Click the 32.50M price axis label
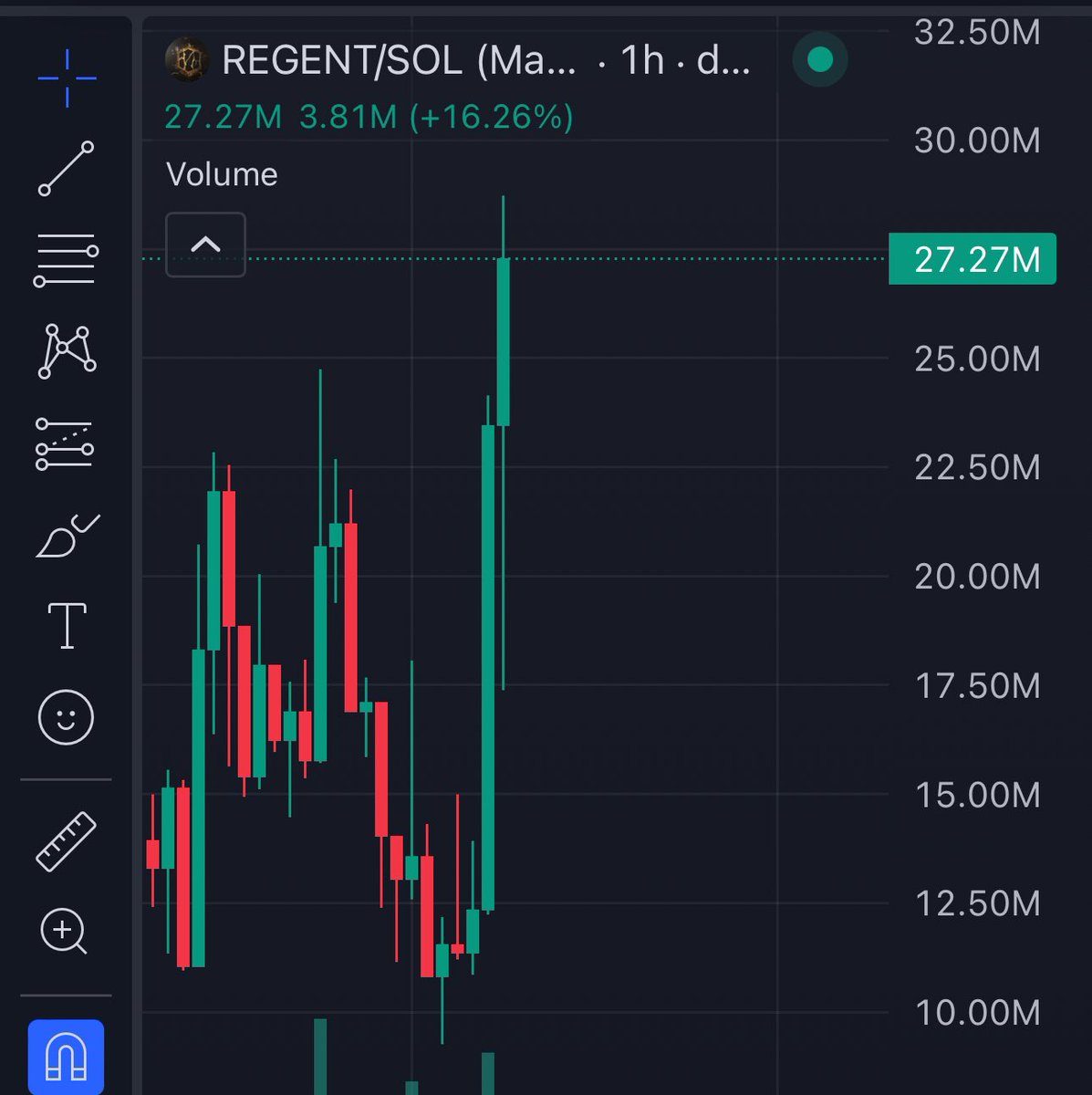Viewport: 1092px width, 1095px height. pos(977,32)
